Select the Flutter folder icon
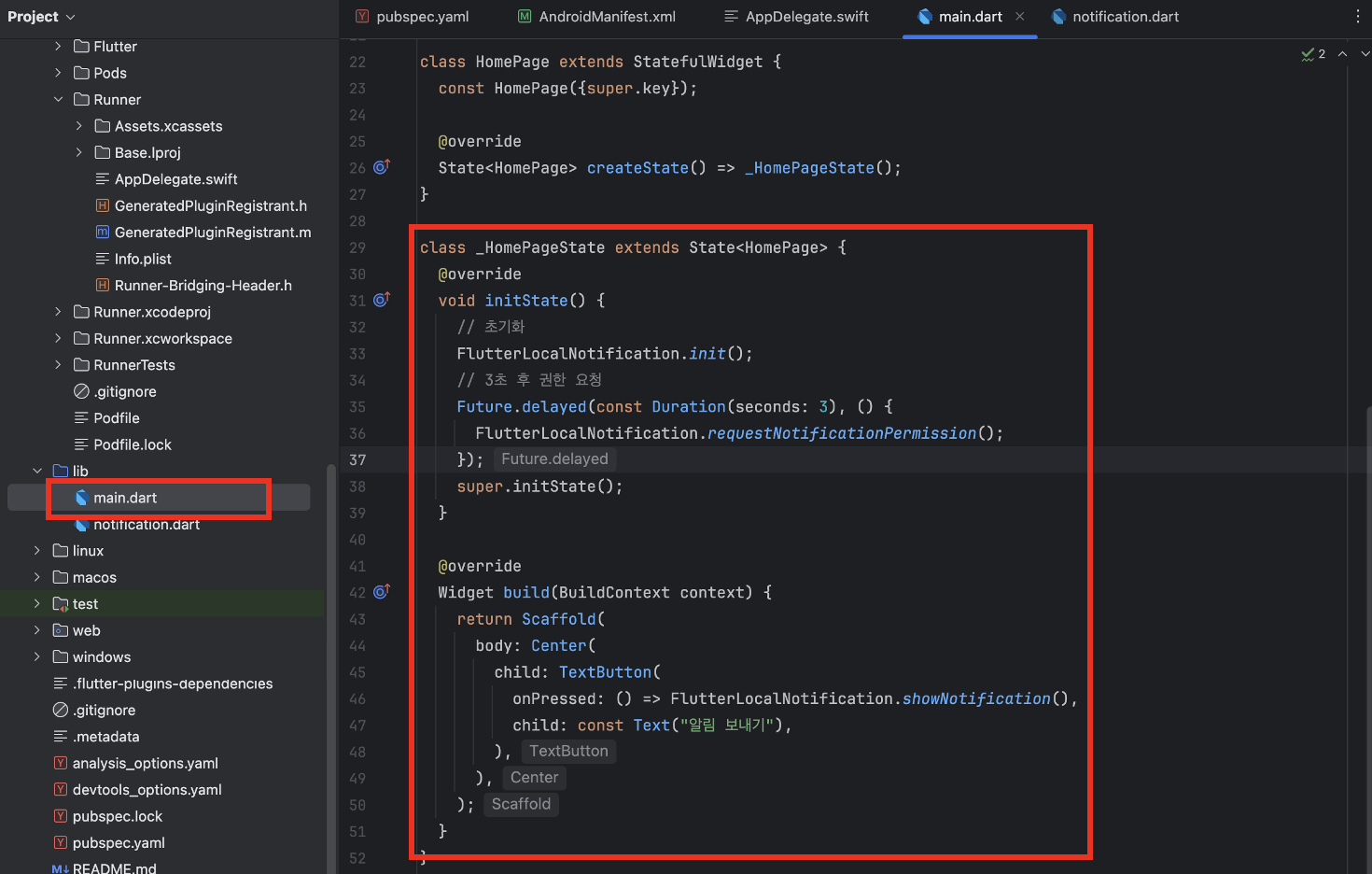1372x874 pixels. click(x=81, y=46)
